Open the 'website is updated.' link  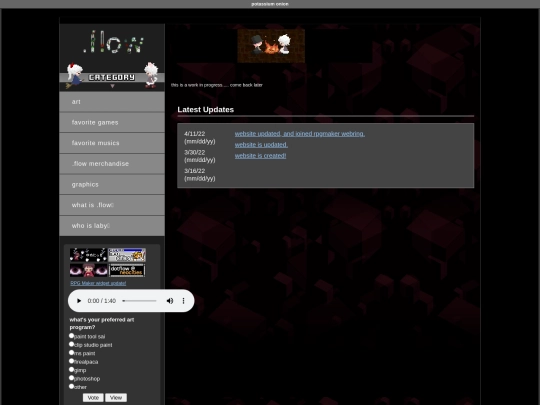[261, 145]
